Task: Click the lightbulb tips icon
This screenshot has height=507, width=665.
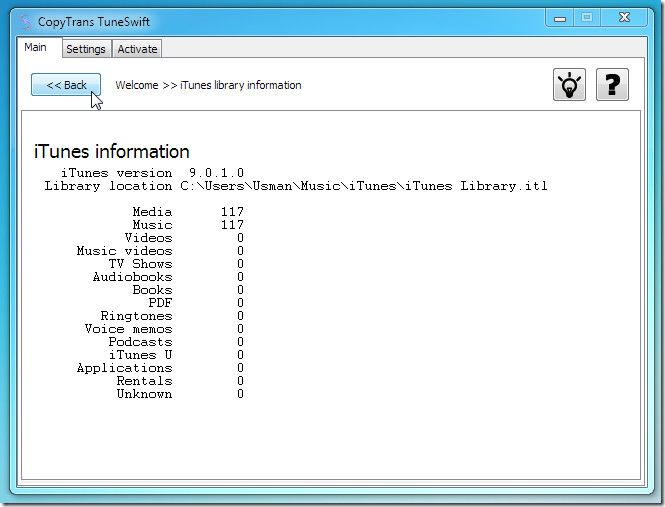Action: click(x=569, y=84)
